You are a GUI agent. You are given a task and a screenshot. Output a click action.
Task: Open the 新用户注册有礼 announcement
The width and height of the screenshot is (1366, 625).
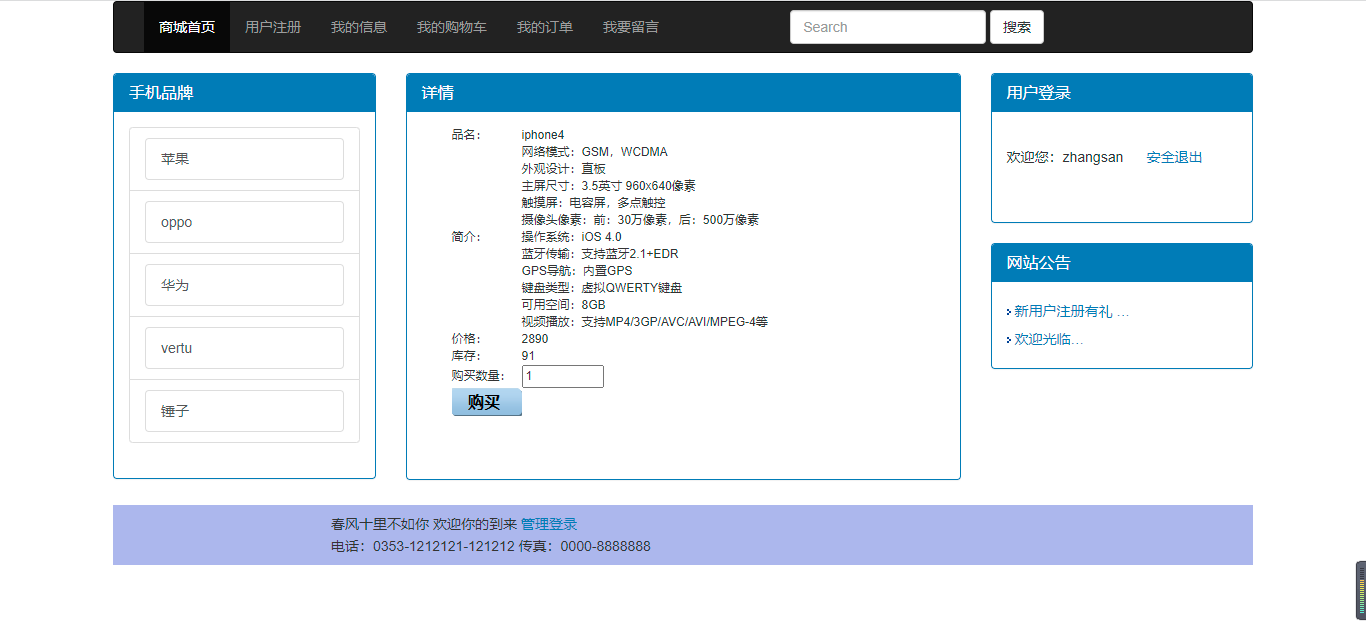point(1071,311)
